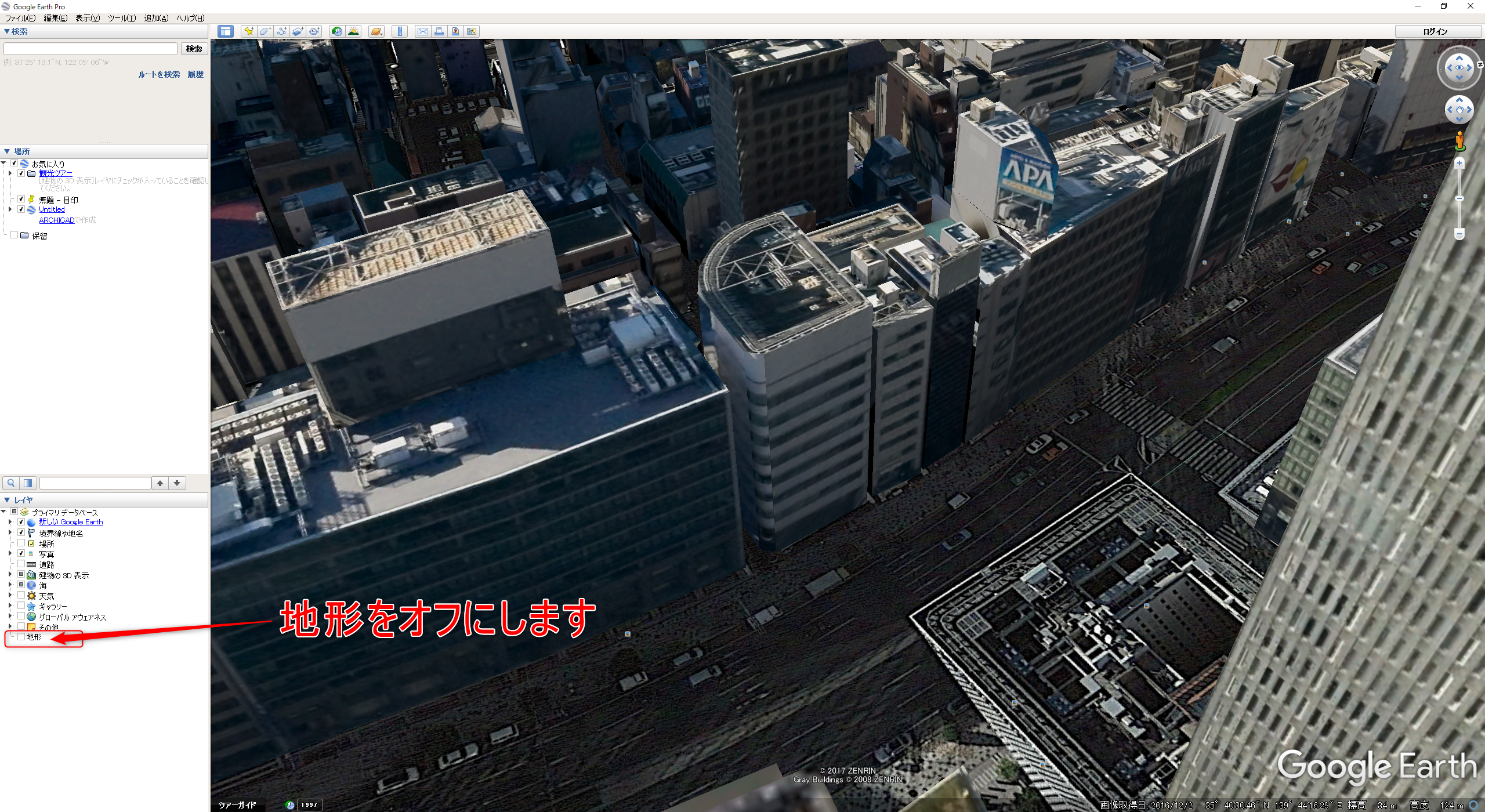Open the ruler measurement tool

400,31
